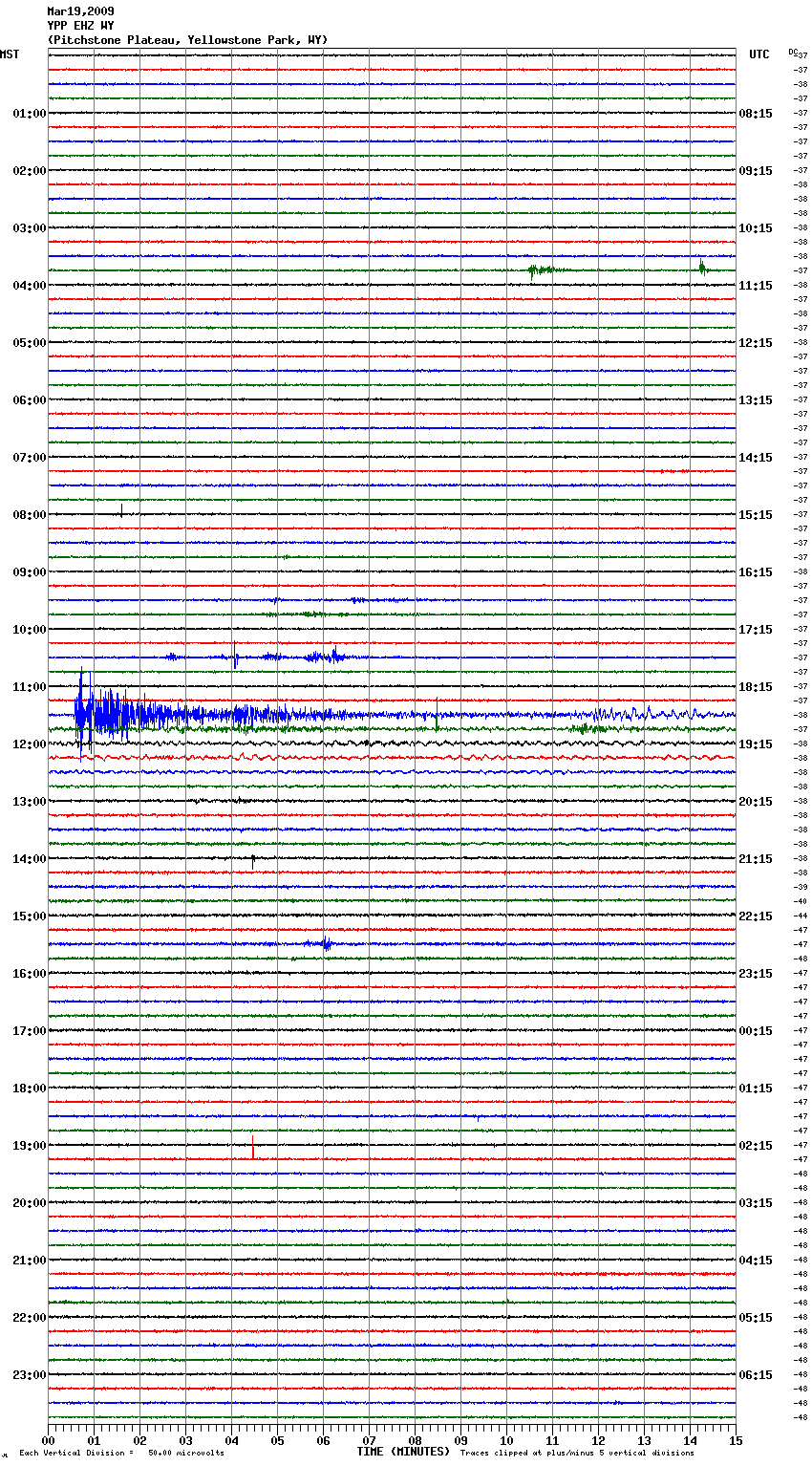812x1466 pixels.
Task: Select the 16:00 MST row label
Action: pos(29,974)
